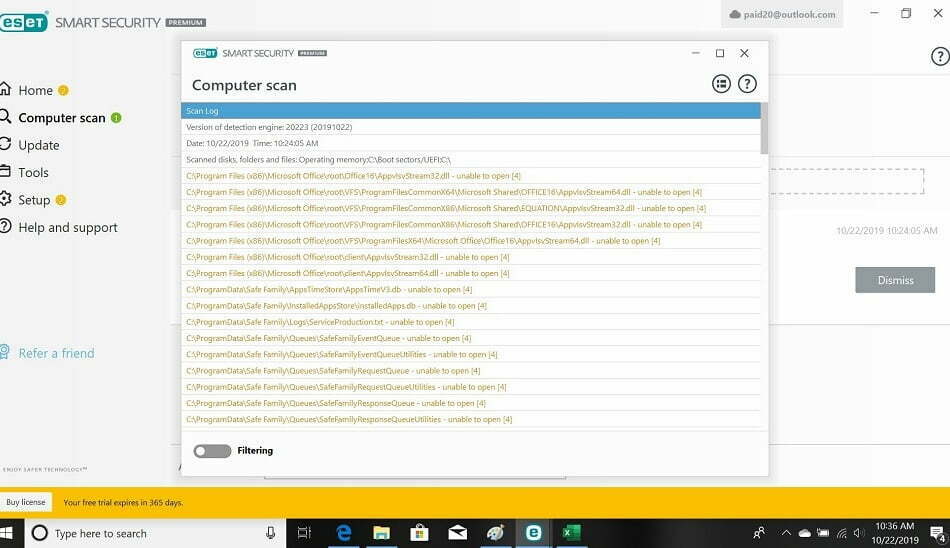The image size is (950, 548).
Task: Click the scan log list icon
Action: point(721,84)
